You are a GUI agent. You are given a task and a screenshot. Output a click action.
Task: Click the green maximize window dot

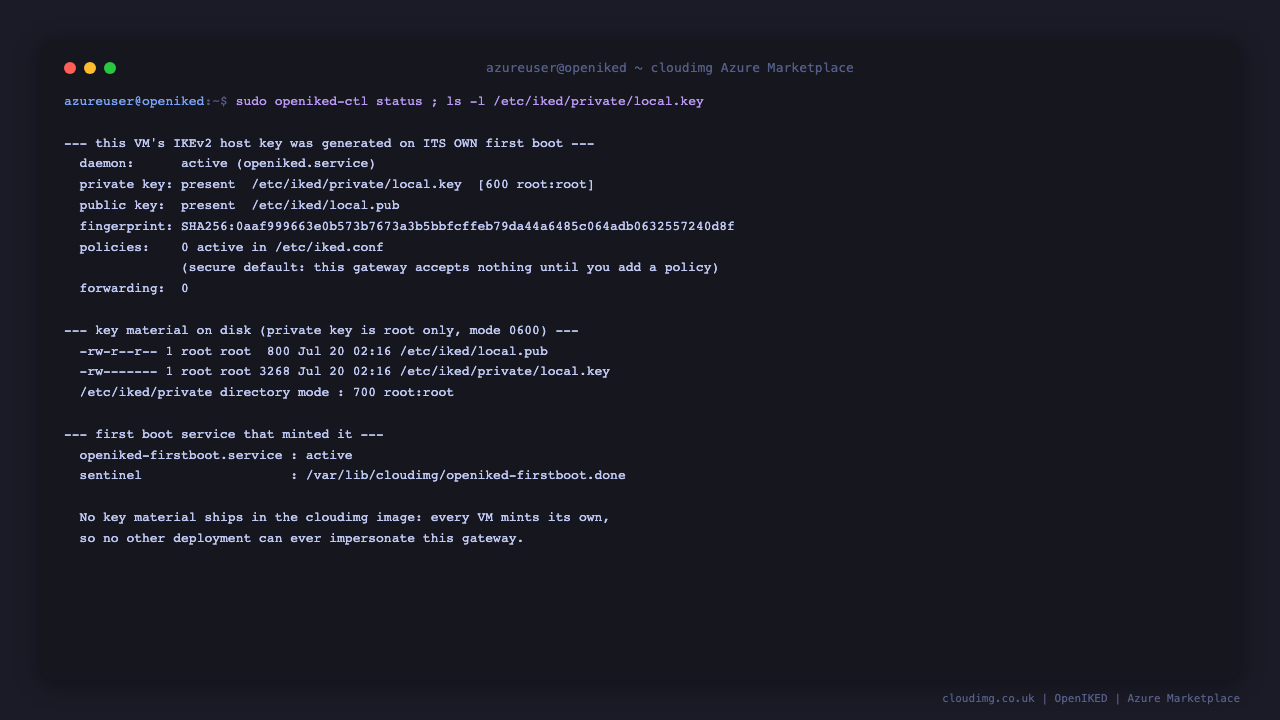[x=110, y=68]
